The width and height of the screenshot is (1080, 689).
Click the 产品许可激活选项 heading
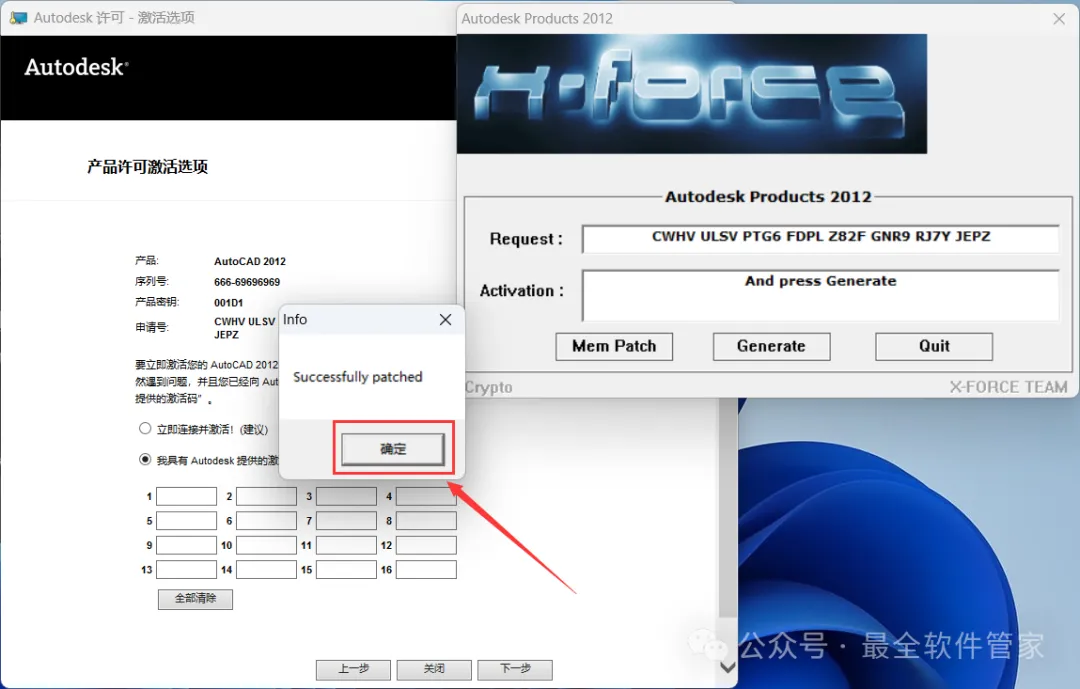tap(147, 167)
